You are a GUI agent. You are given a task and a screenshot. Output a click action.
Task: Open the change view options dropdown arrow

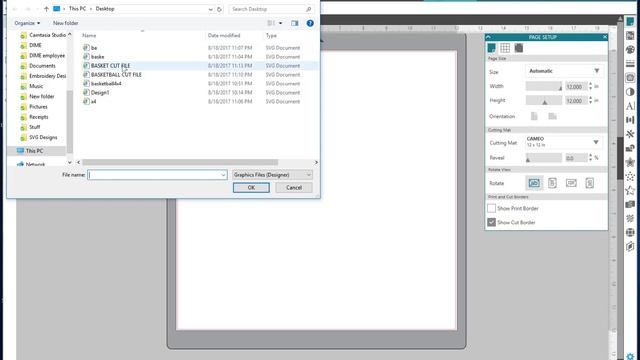pos(280,23)
